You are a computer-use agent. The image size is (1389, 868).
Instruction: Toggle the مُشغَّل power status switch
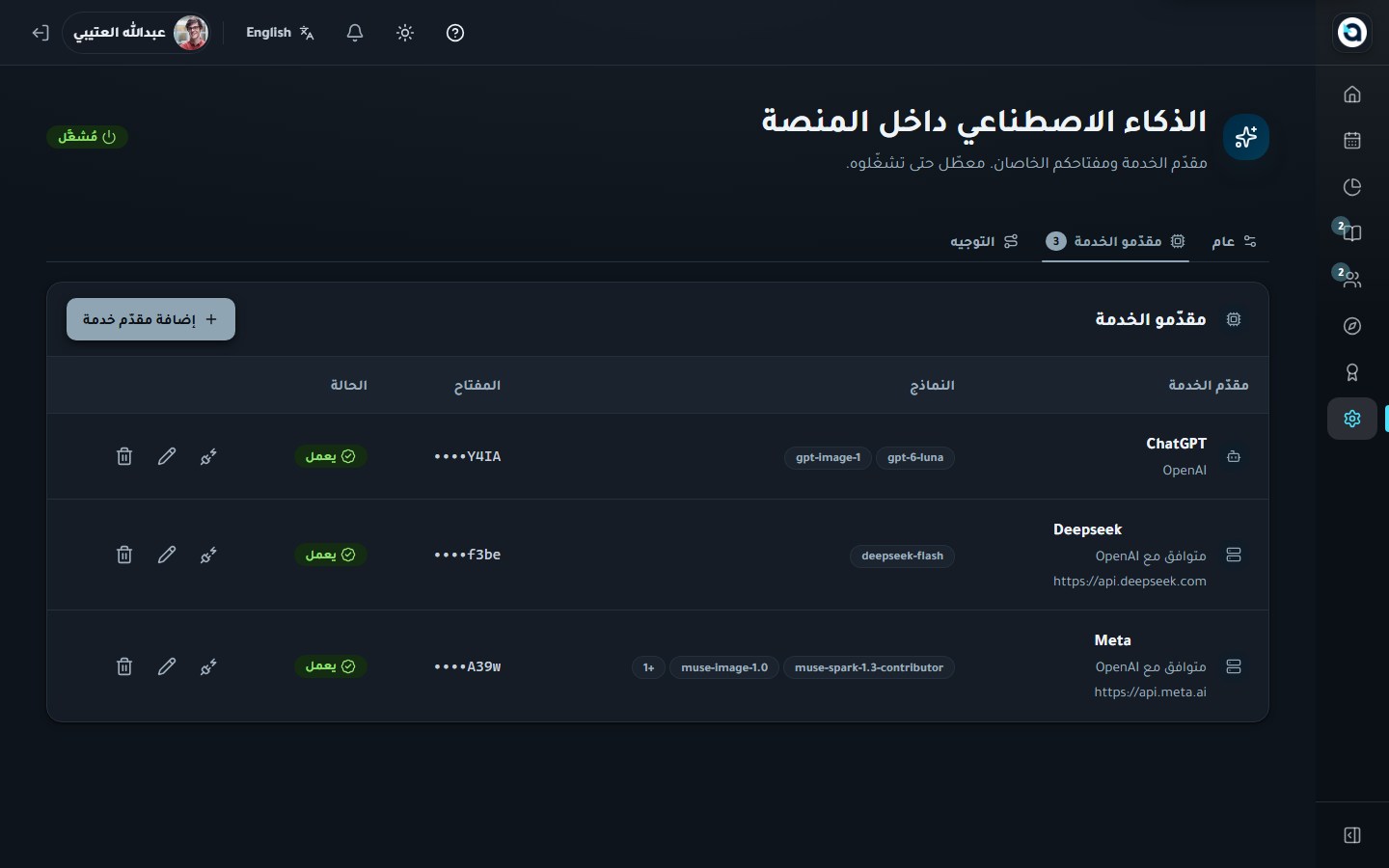pyautogui.click(x=87, y=137)
